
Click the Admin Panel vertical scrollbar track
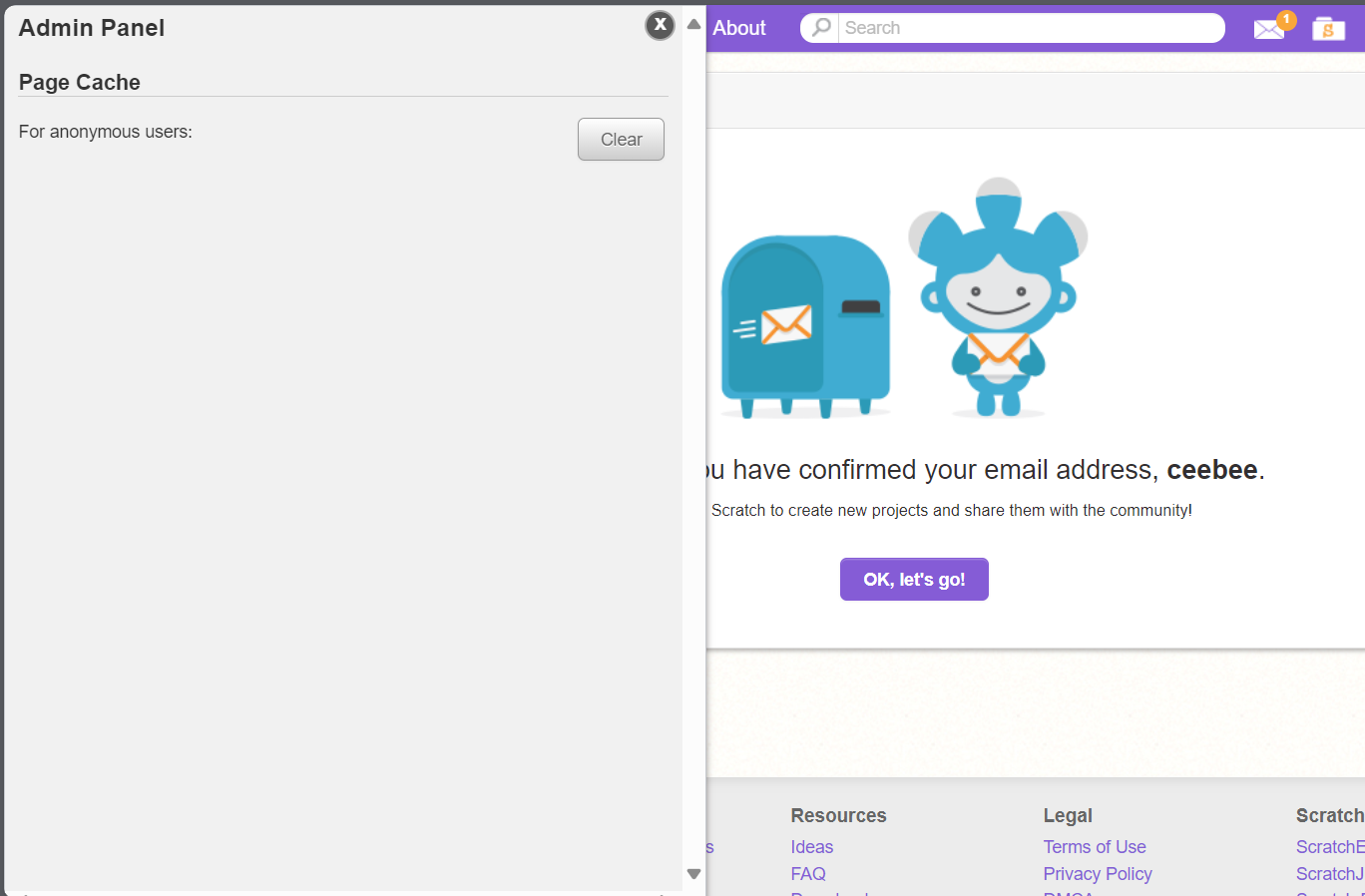click(x=694, y=449)
